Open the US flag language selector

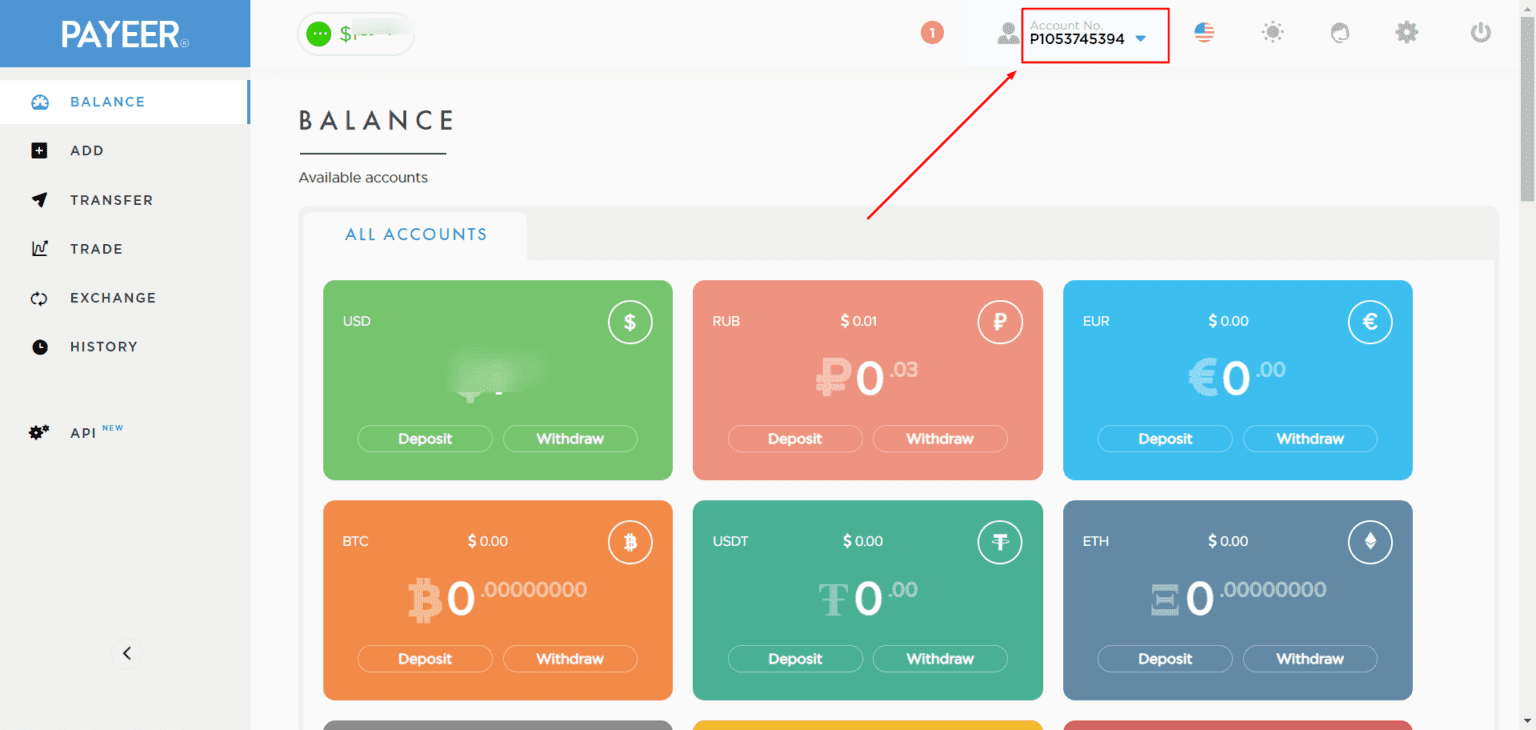click(1203, 32)
